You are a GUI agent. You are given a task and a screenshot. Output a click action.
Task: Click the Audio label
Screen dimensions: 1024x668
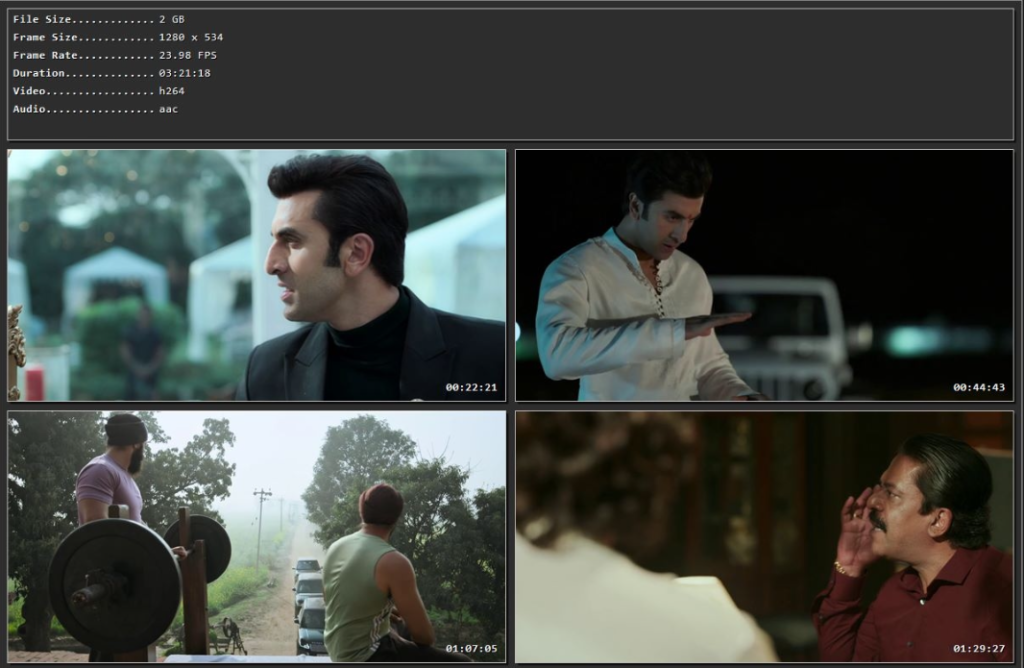click(29, 109)
